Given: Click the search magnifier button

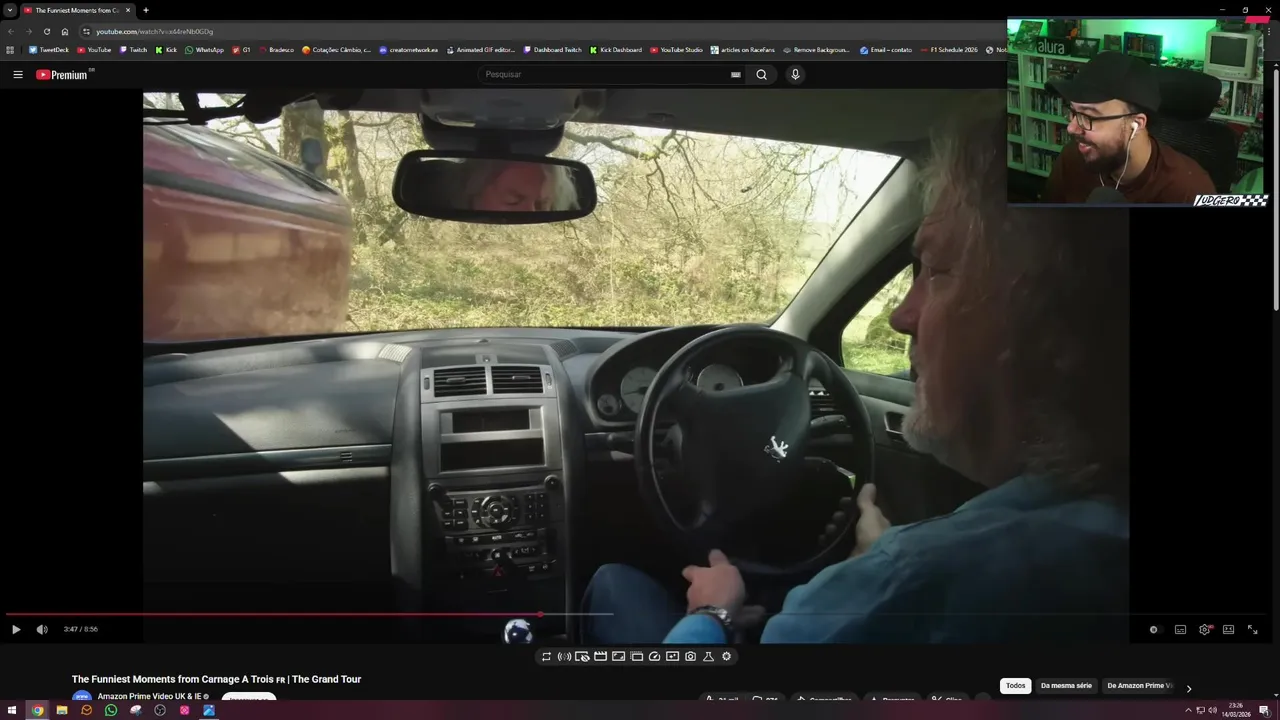Looking at the screenshot, I should tap(761, 74).
